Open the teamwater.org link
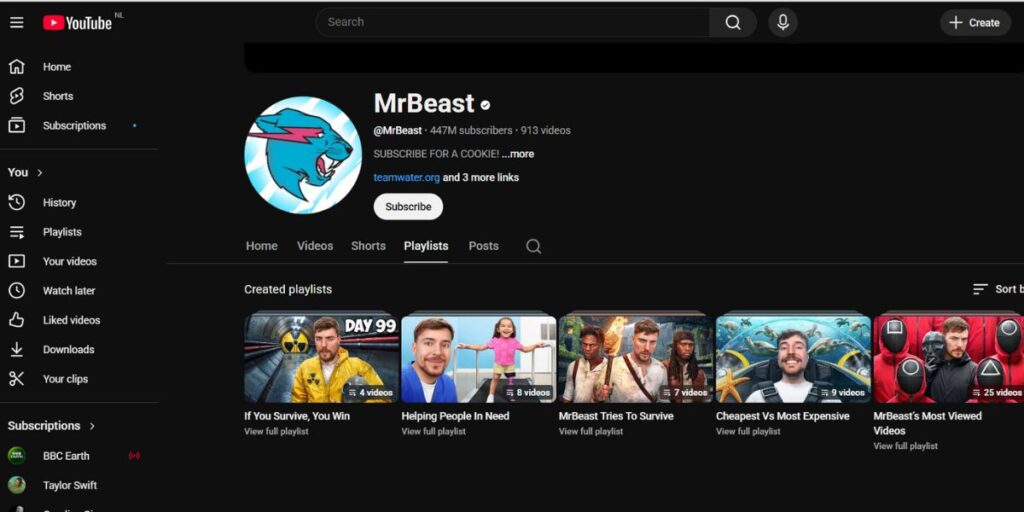Image resolution: width=1024 pixels, height=512 pixels. 406,178
